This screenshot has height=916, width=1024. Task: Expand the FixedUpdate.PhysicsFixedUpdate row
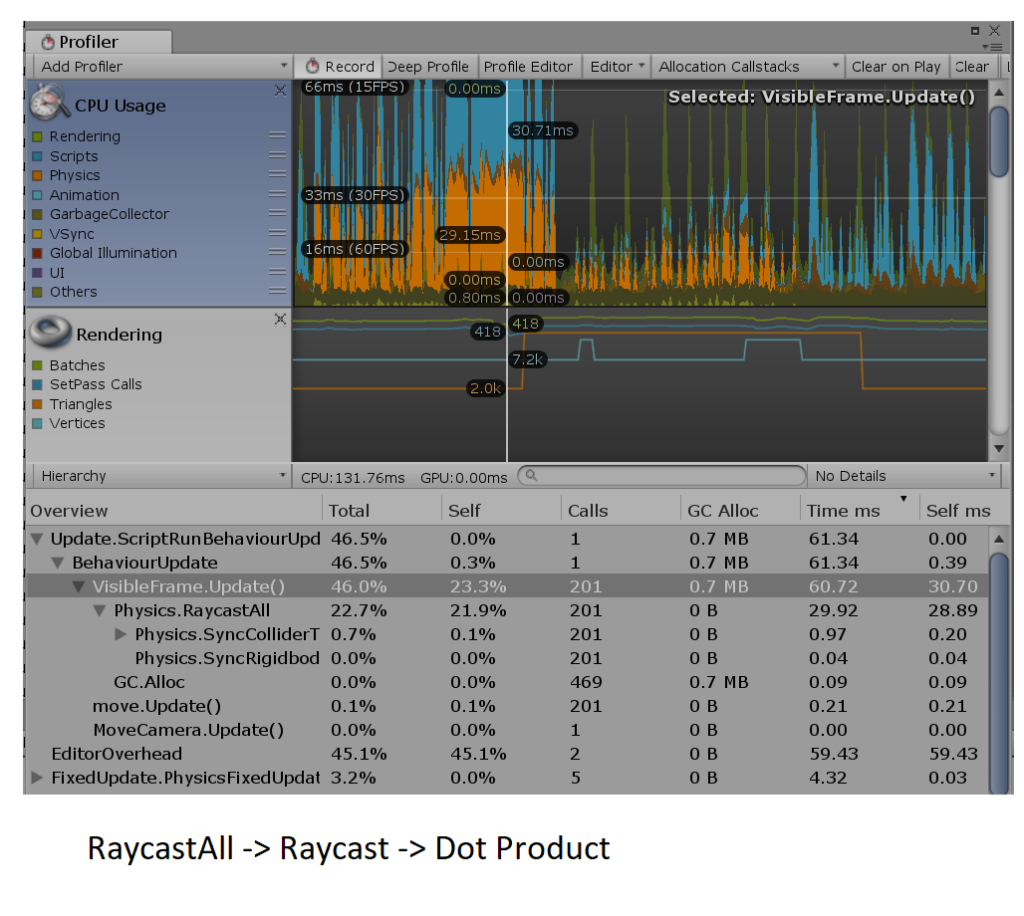(38, 778)
